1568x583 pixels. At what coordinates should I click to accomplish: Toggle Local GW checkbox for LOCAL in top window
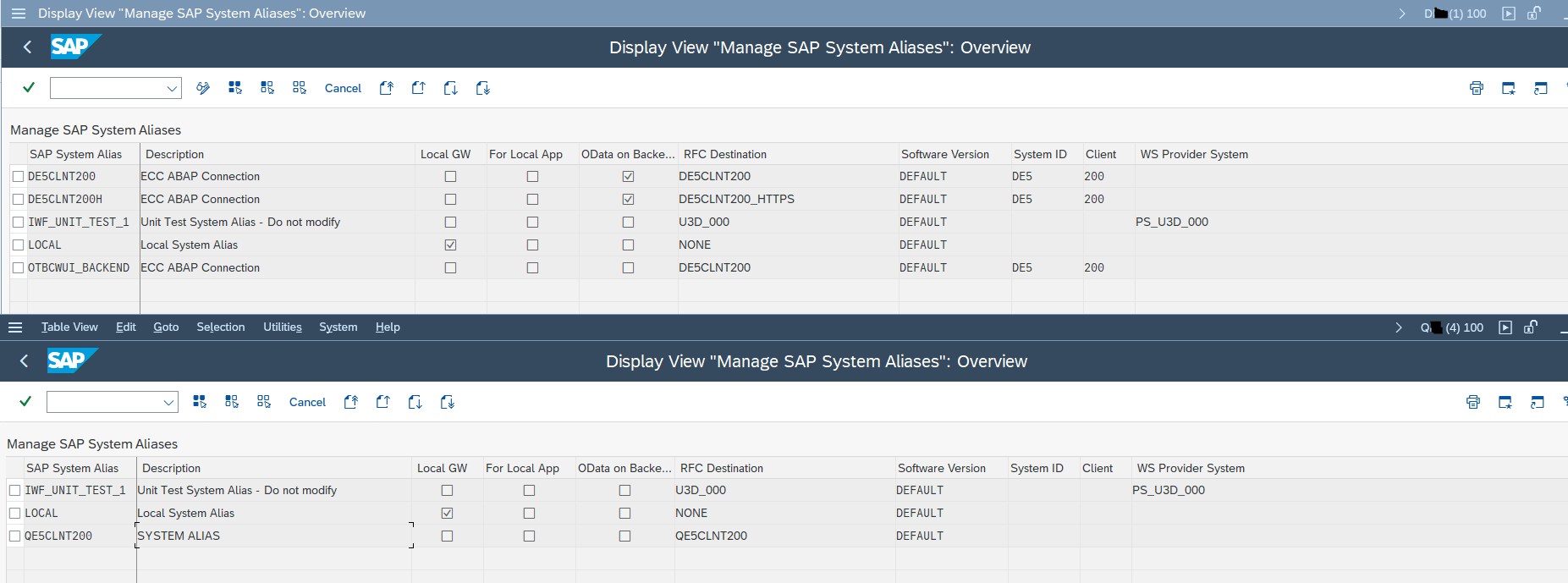click(x=450, y=245)
